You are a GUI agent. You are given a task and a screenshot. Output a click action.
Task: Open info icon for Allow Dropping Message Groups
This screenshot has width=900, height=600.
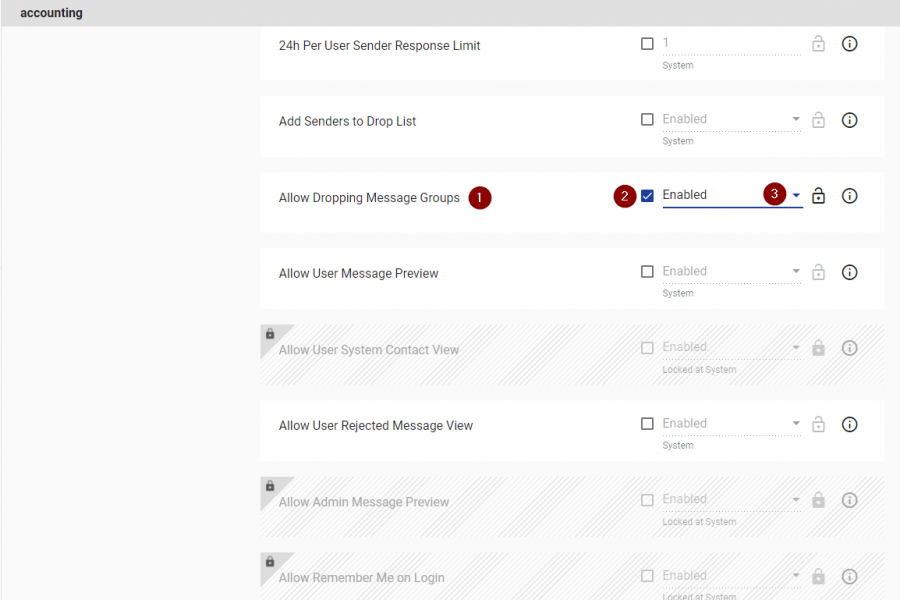[849, 196]
